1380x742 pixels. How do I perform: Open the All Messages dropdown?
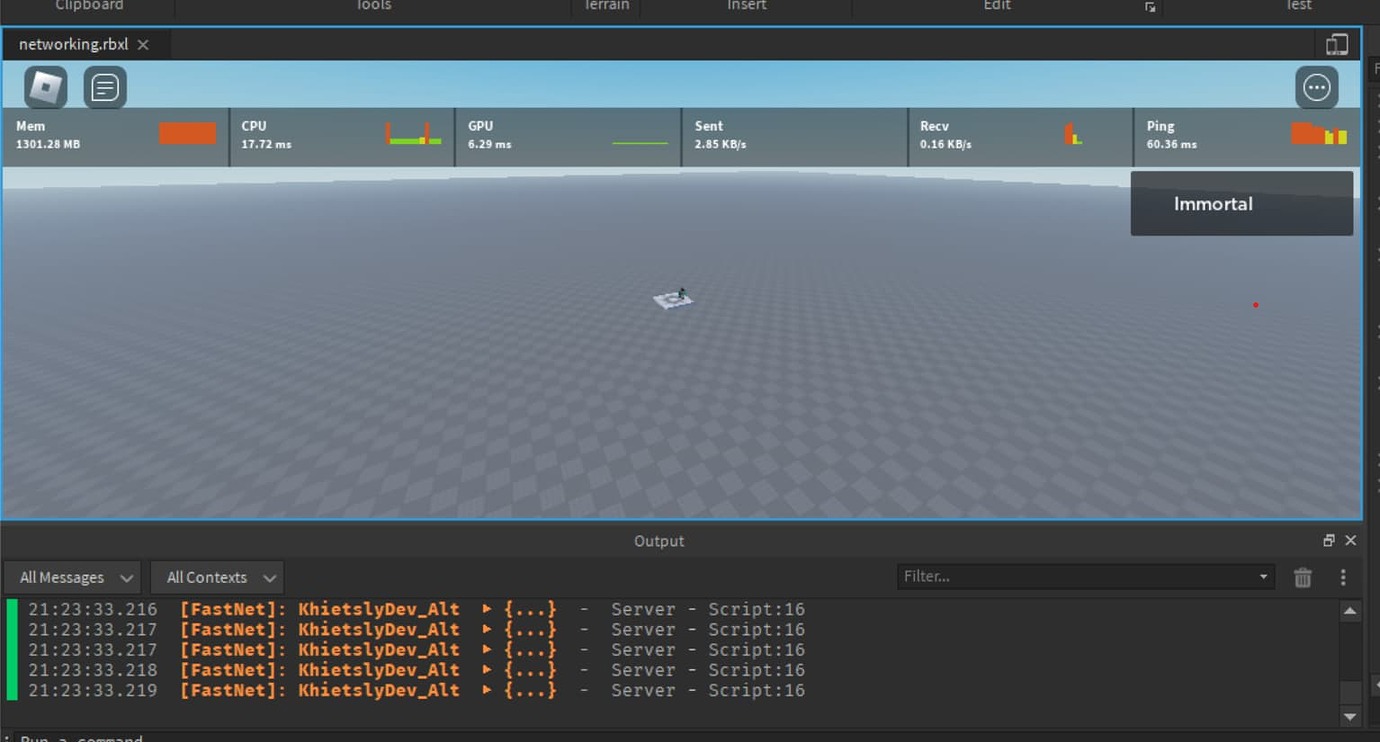coord(73,577)
